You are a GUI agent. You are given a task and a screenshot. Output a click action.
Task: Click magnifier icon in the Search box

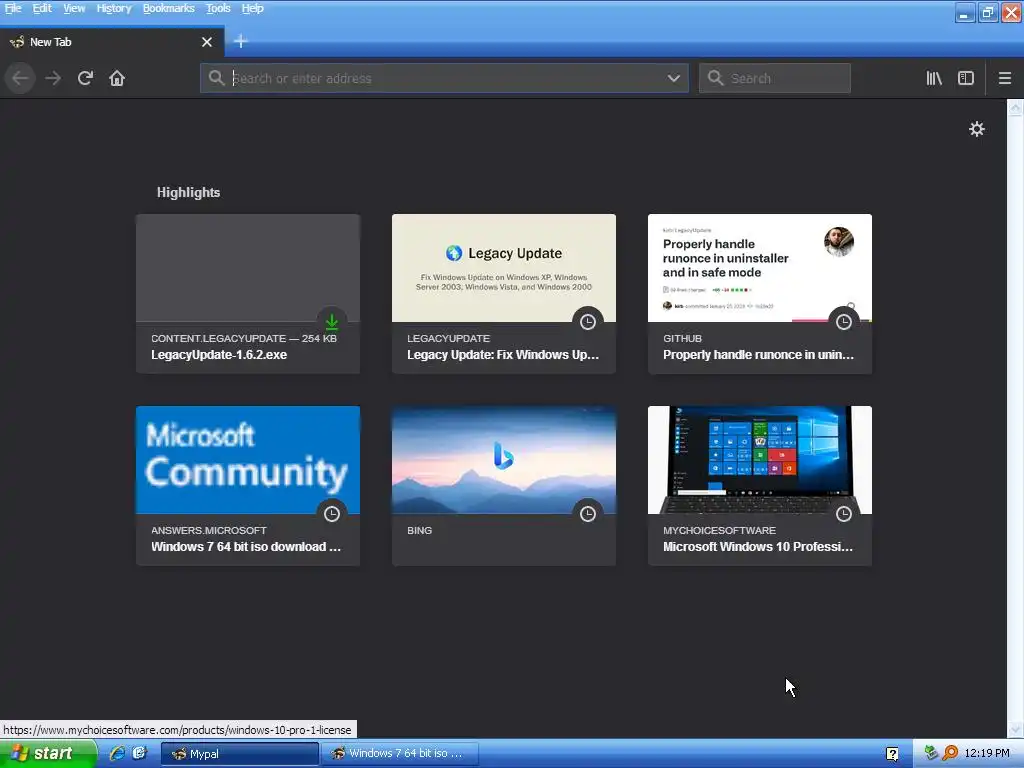pos(715,78)
